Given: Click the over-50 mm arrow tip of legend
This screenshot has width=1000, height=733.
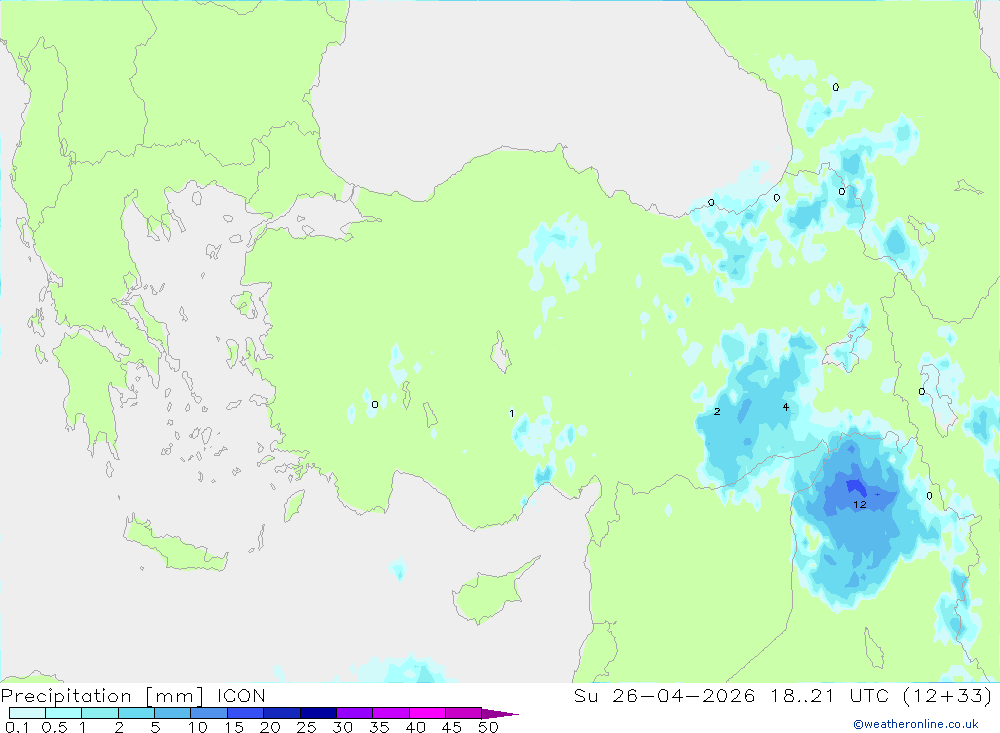Looking at the screenshot, I should [500, 714].
